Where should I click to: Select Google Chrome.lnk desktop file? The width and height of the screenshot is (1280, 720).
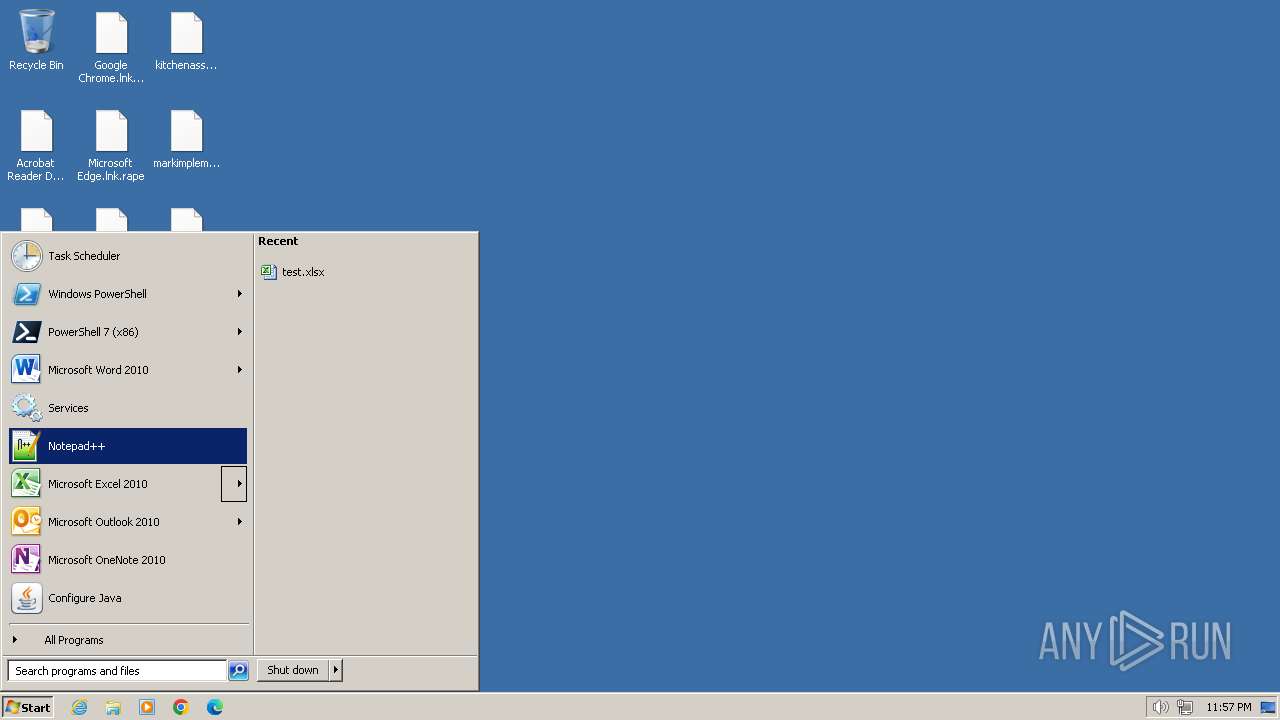pos(111,47)
